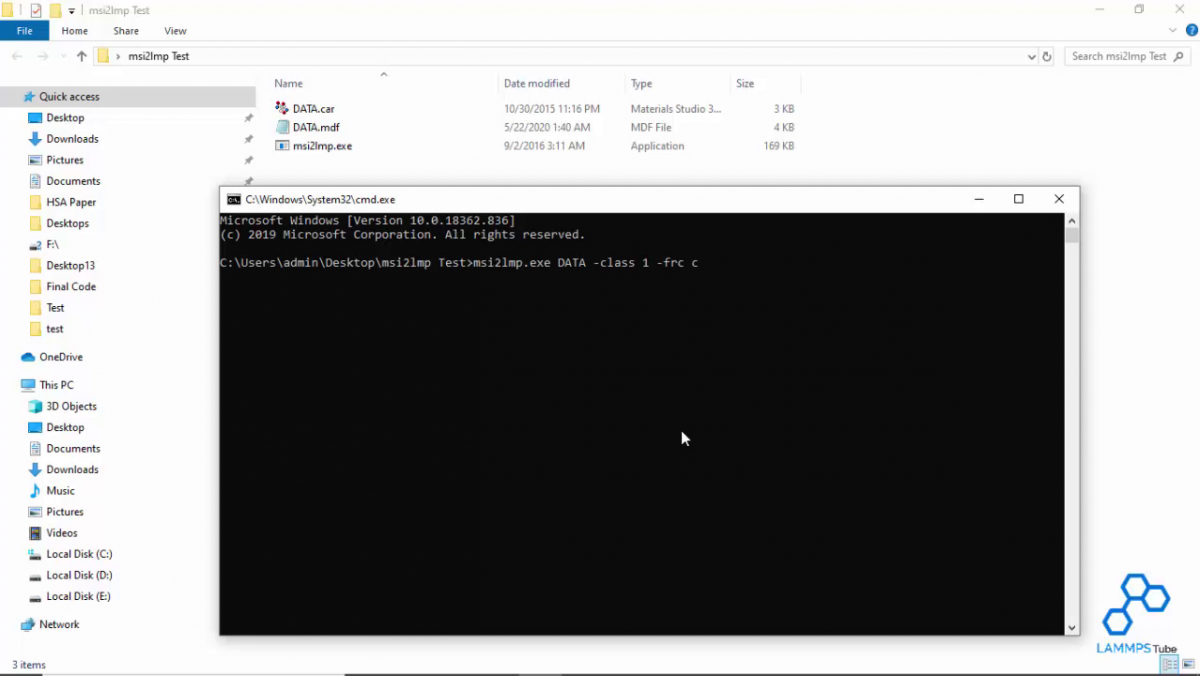Open Local Disk (C:) in sidebar
This screenshot has width=1200, height=676.
pos(79,554)
